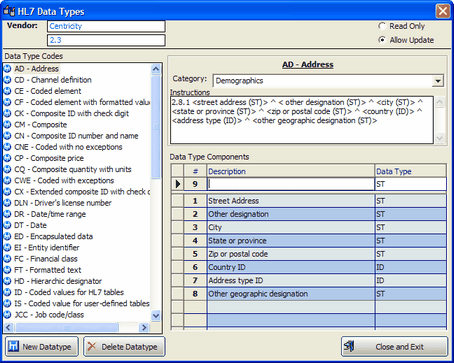The height and width of the screenshot is (363, 454).
Task: Click the icon beside DLN - Driver's license number
Action: (7, 203)
